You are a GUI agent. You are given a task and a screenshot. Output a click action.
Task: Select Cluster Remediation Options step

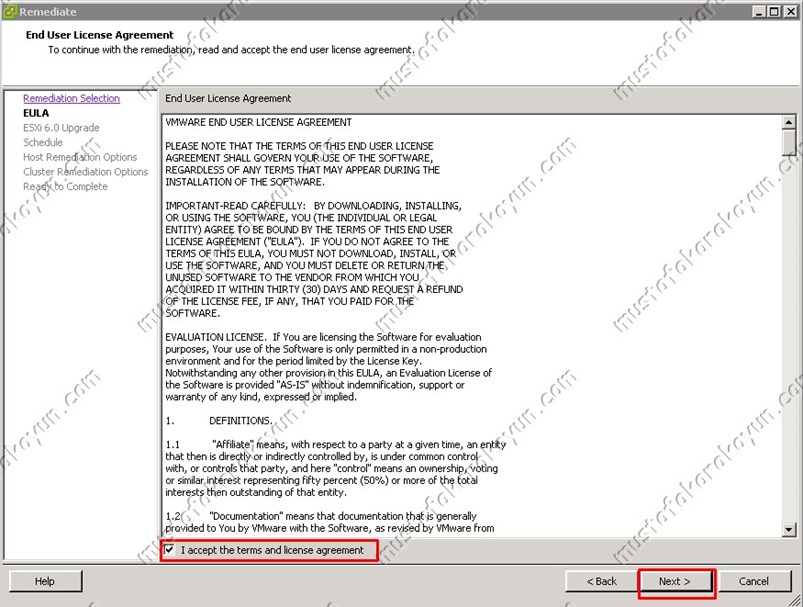click(x=86, y=172)
